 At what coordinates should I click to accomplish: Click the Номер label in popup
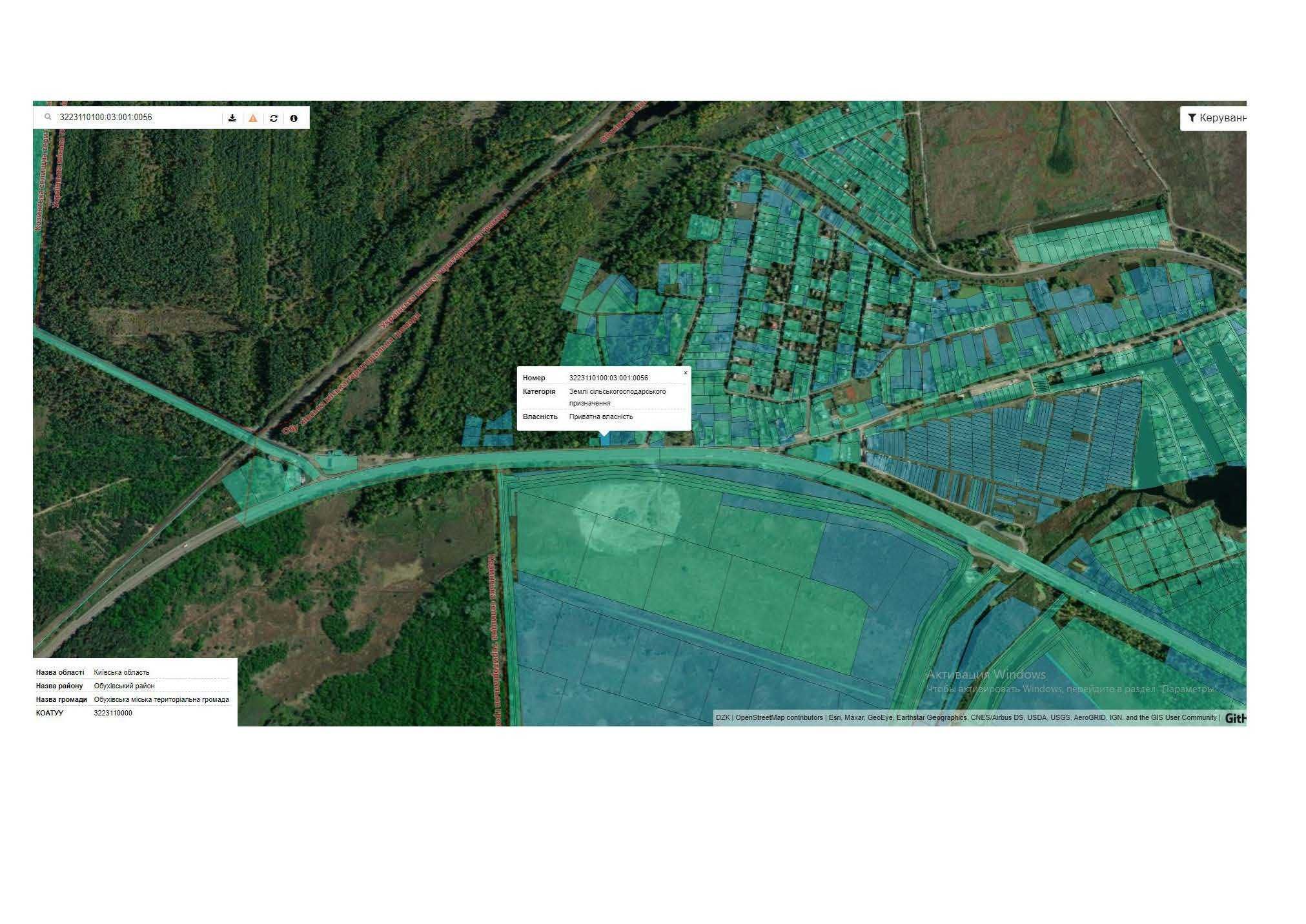pos(534,378)
